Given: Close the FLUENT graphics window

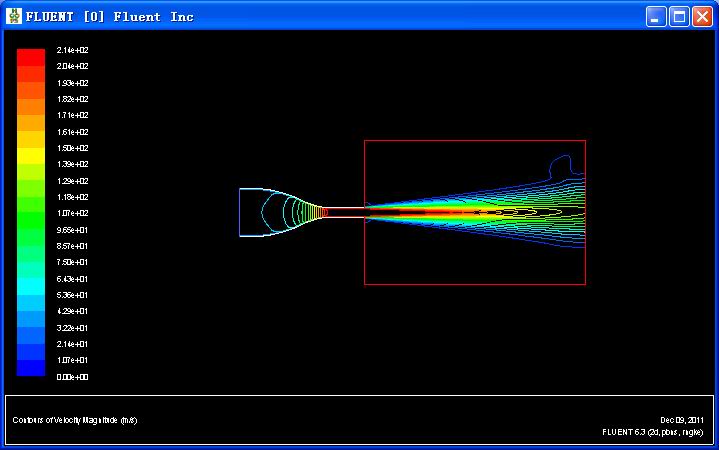Looking at the screenshot, I should (x=702, y=16).
